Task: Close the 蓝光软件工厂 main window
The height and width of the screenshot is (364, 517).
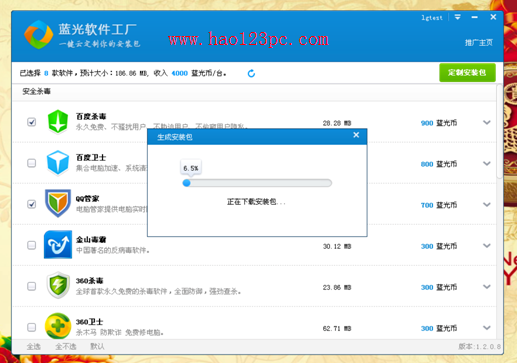Action: point(493,17)
